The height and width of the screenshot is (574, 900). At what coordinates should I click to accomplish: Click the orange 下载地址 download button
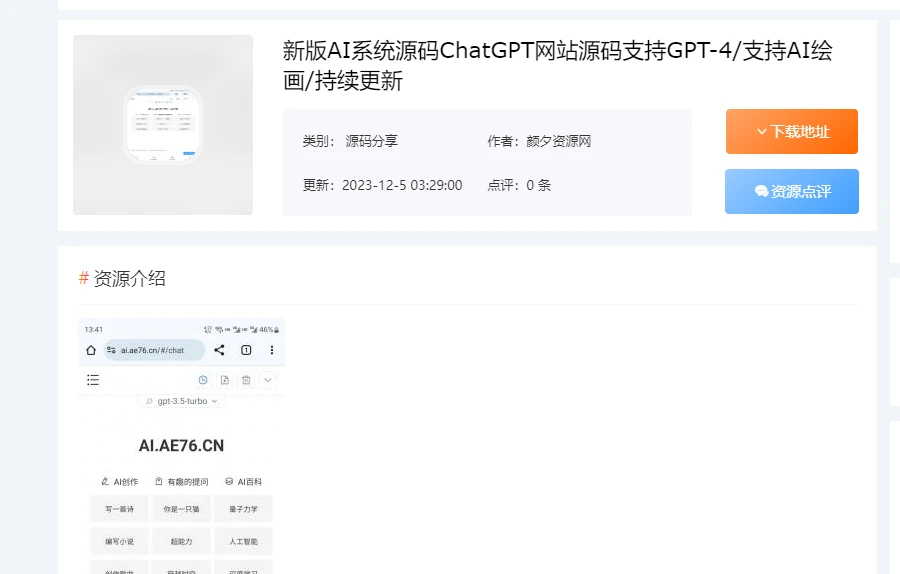pos(791,132)
